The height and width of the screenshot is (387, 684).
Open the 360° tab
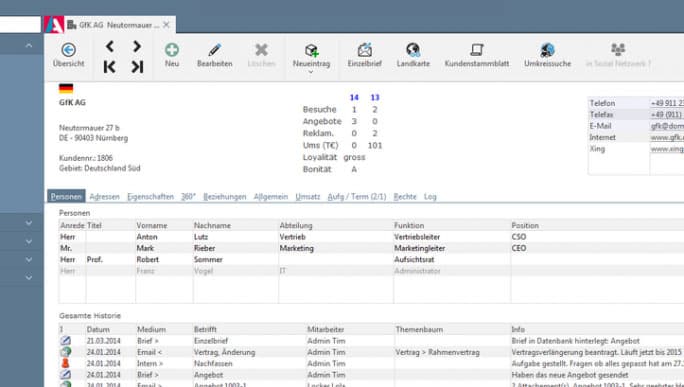[x=188, y=197]
